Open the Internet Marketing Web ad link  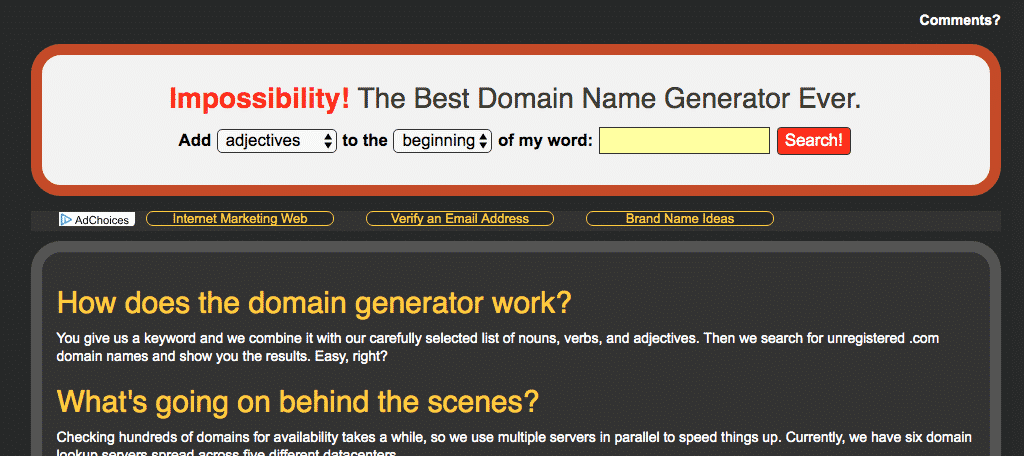pyautogui.click(x=240, y=219)
